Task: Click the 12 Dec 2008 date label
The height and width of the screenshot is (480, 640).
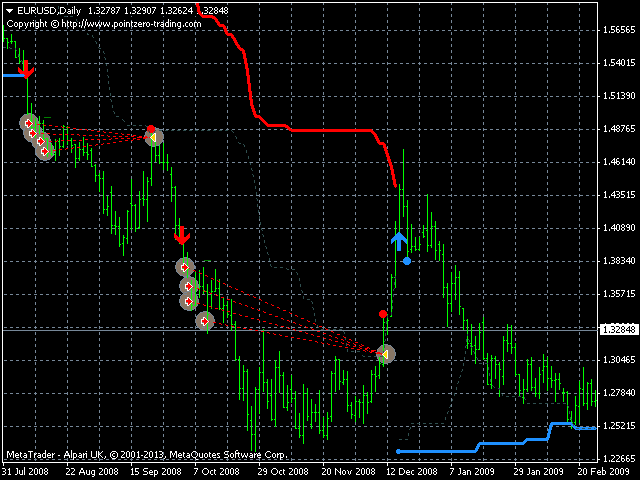Action: point(411,472)
